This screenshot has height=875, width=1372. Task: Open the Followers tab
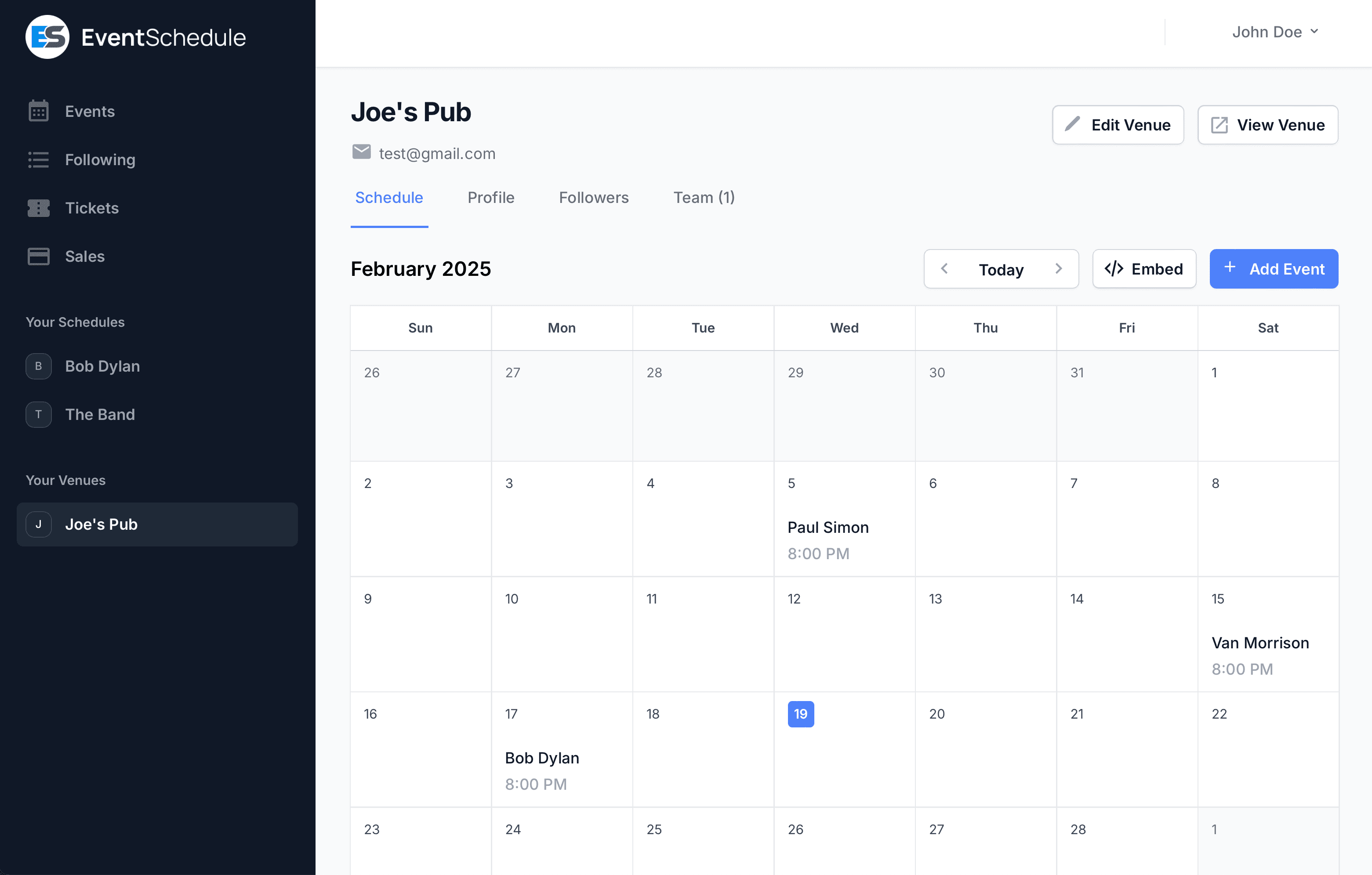(x=594, y=197)
